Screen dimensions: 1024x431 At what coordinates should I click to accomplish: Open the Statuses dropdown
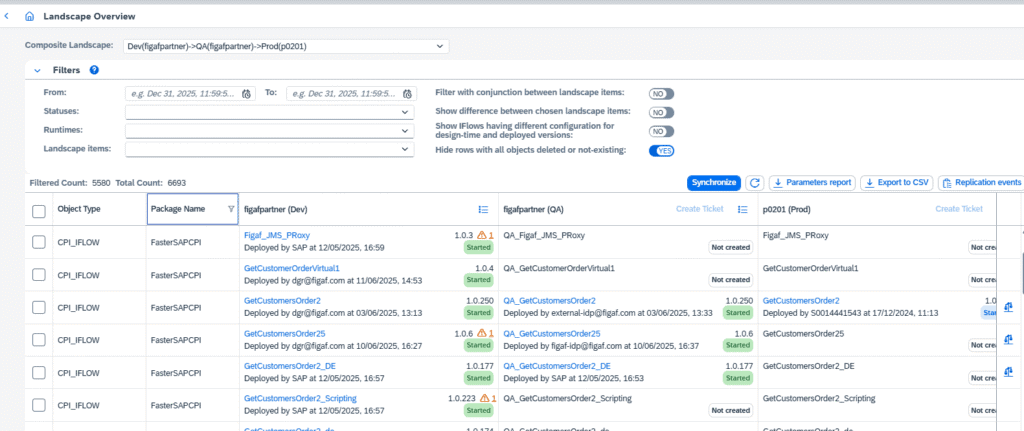coord(269,112)
